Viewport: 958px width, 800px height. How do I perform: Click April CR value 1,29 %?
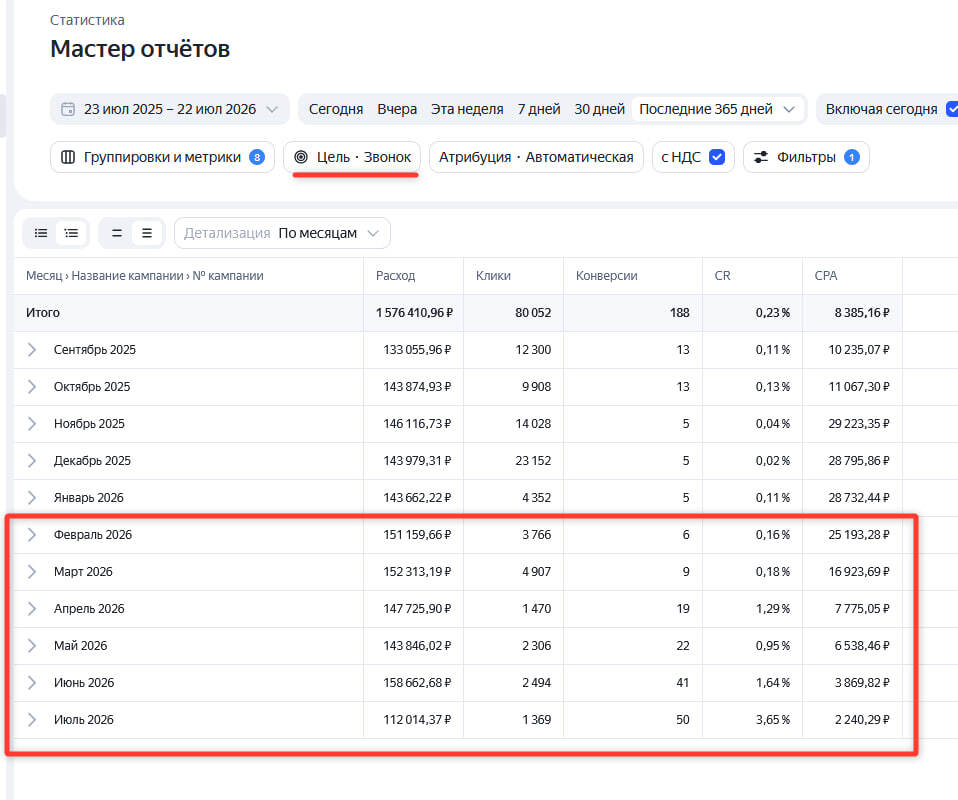tap(773, 609)
